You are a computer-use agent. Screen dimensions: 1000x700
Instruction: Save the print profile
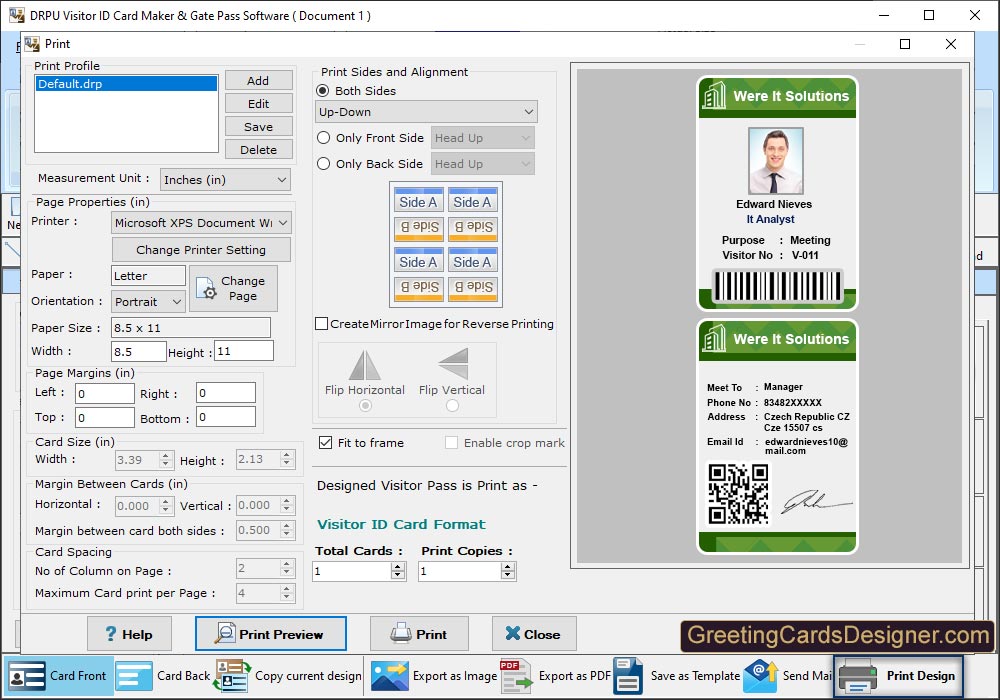pyautogui.click(x=258, y=126)
